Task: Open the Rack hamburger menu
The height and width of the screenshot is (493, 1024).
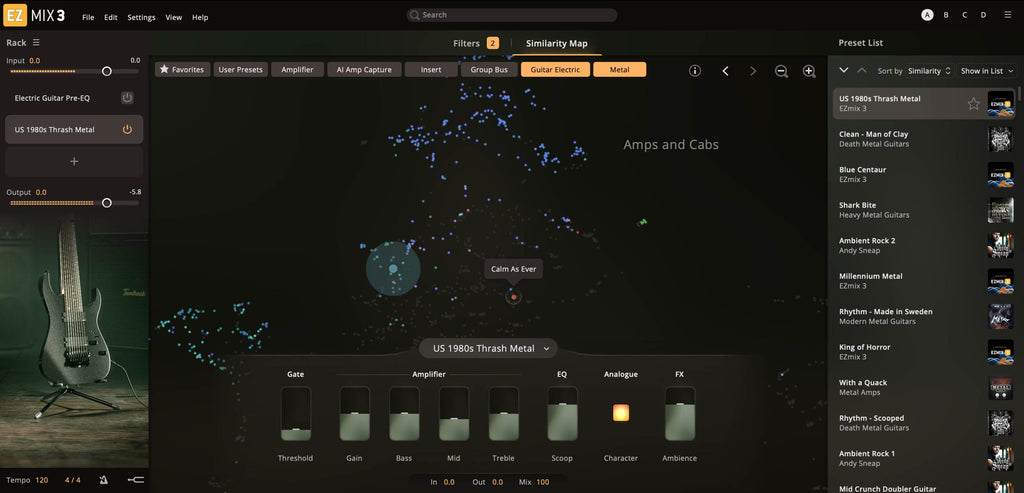Action: click(37, 42)
